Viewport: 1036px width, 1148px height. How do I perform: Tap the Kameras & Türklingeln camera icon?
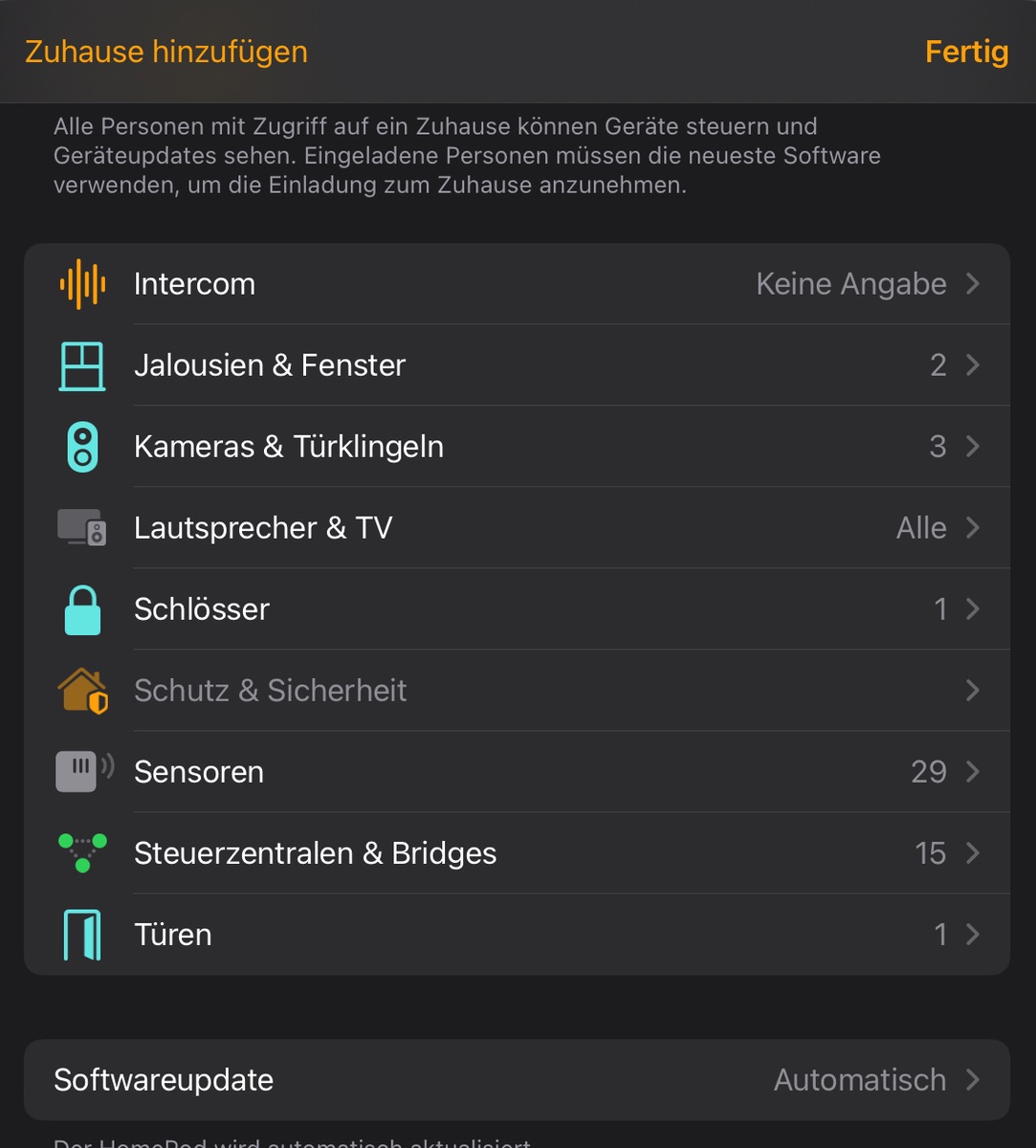pos(82,447)
